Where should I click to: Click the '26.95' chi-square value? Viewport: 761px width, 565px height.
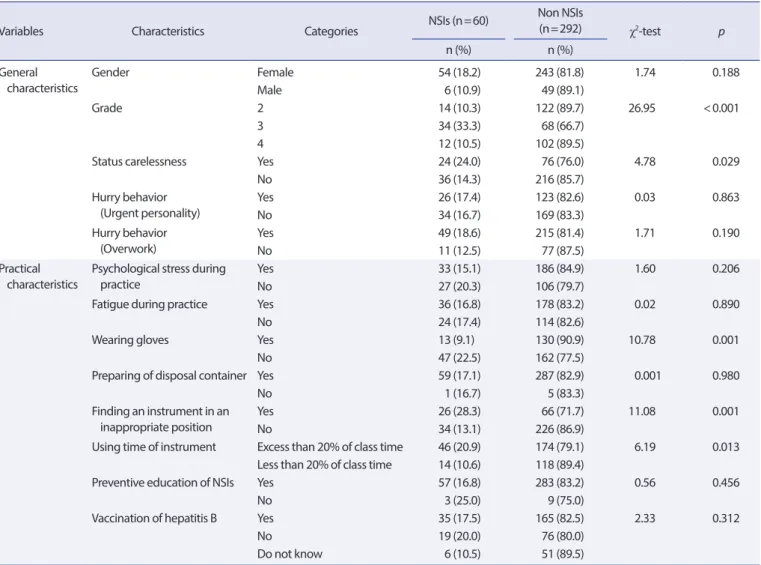point(642,108)
